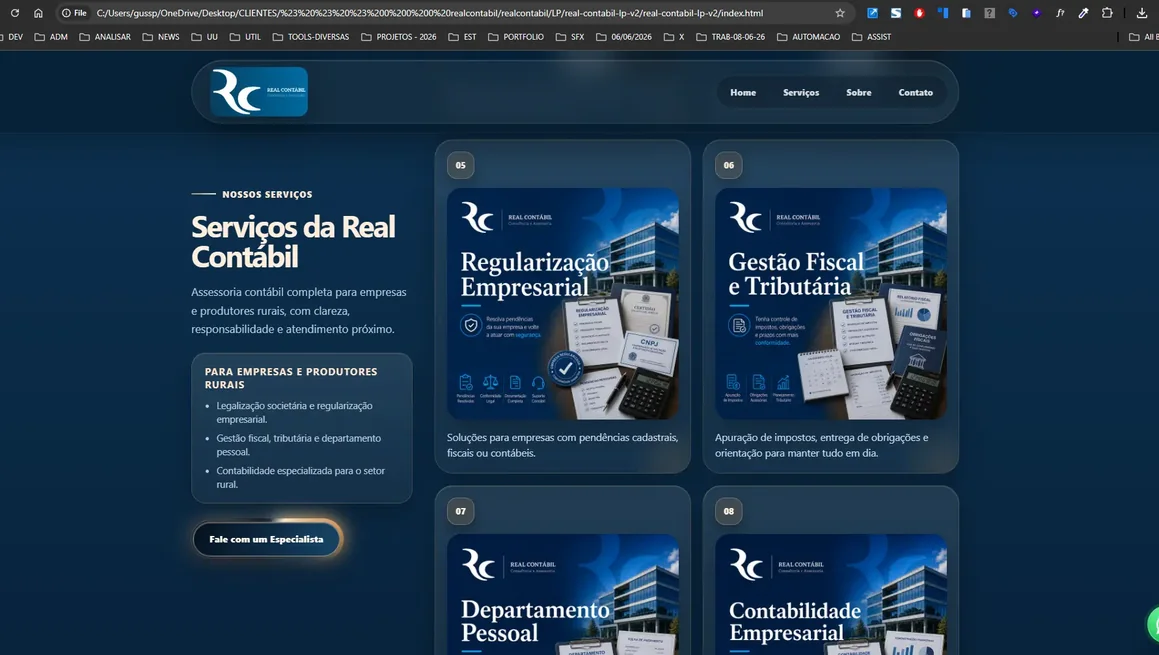Open the SFX bookmarks folder

tap(570, 37)
